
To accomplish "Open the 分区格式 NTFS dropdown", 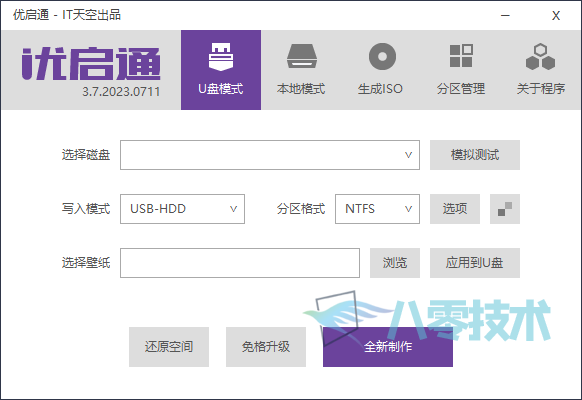I will point(377,209).
